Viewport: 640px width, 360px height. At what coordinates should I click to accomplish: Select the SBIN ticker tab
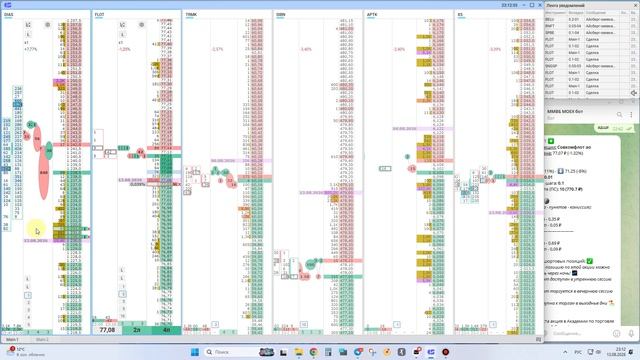[280, 15]
